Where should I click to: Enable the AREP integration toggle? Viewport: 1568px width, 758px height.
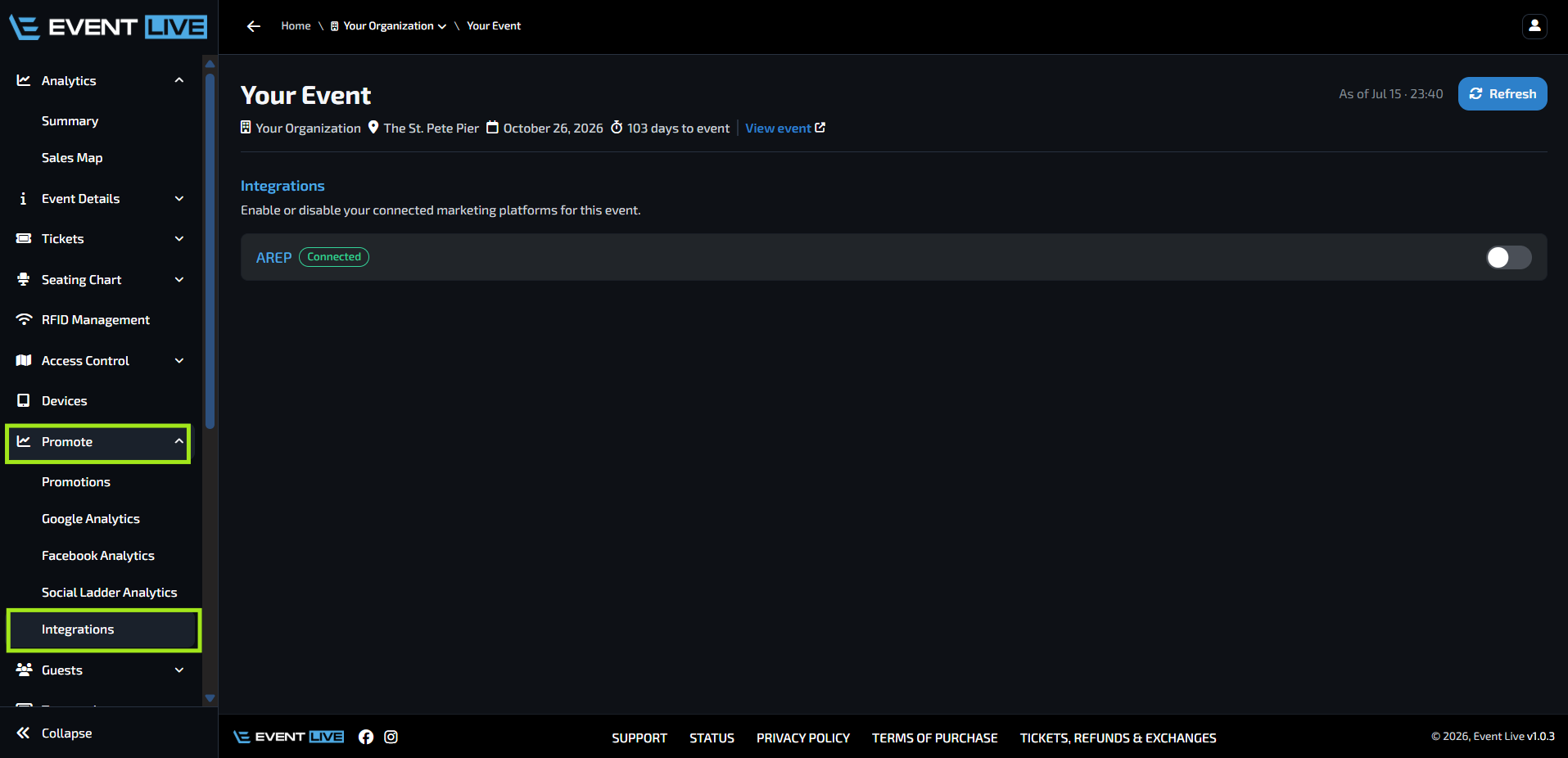1508,257
